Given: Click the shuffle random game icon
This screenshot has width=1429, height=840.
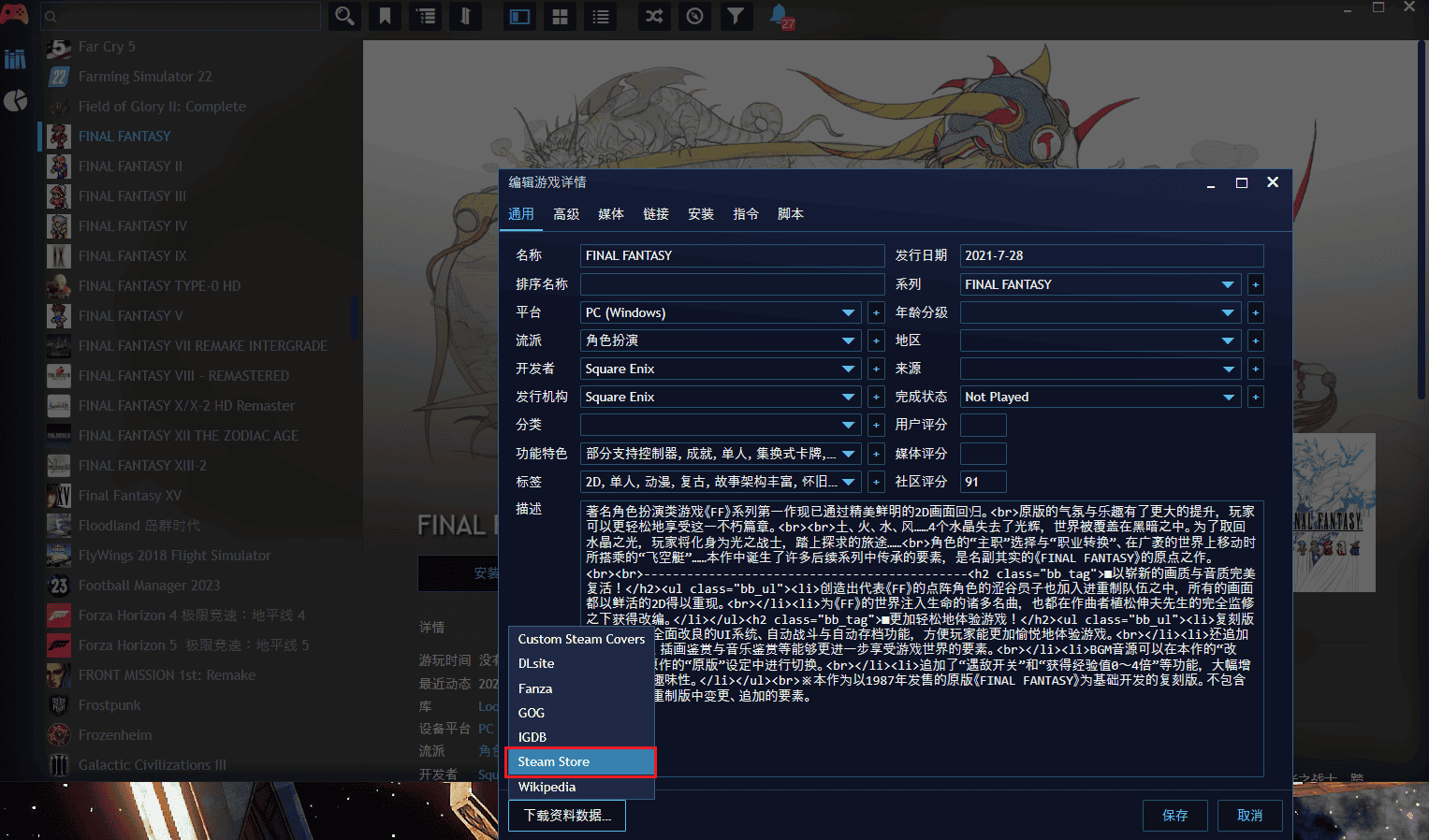Looking at the screenshot, I should pyautogui.click(x=653, y=16).
